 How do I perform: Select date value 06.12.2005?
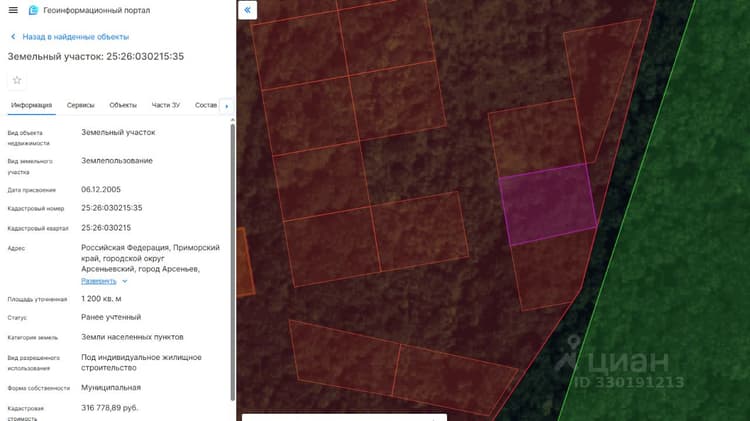(101, 189)
